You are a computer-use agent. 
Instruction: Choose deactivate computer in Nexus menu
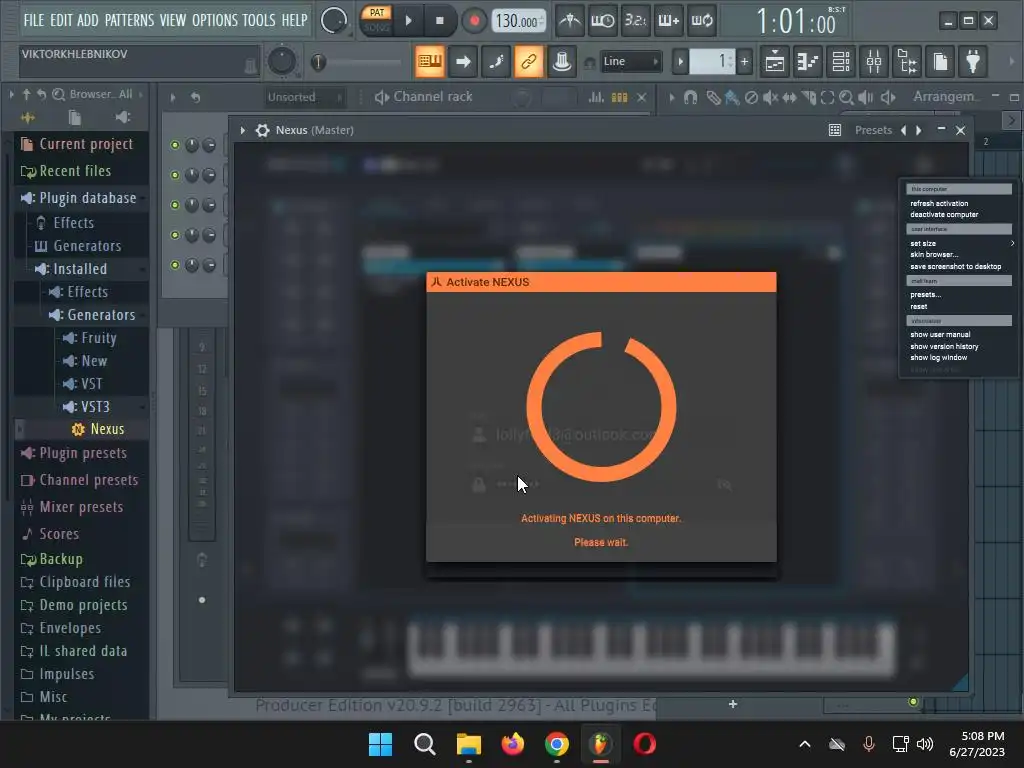coord(944,214)
